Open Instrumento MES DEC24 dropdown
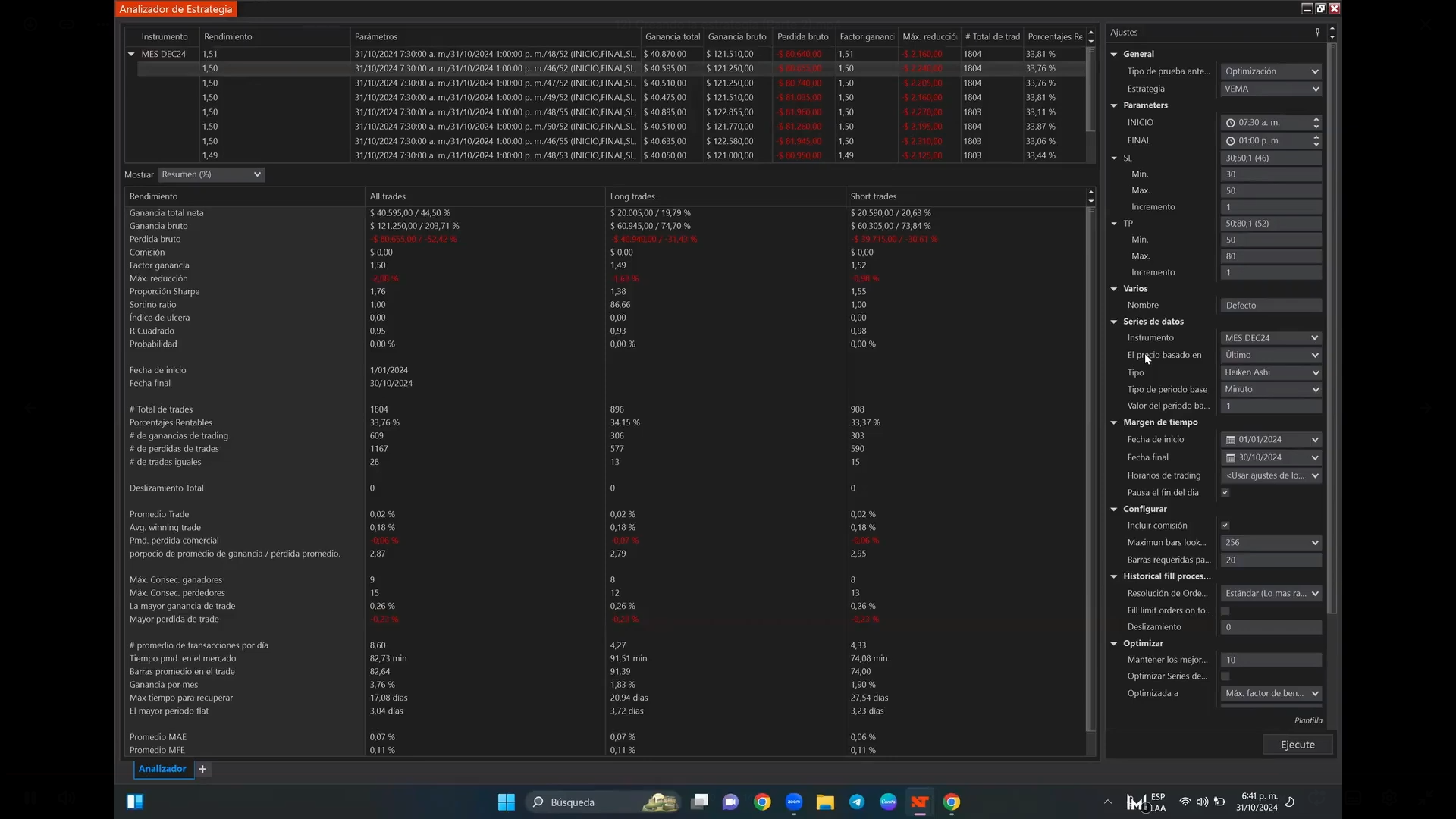This screenshot has width=1456, height=819. click(x=1271, y=338)
